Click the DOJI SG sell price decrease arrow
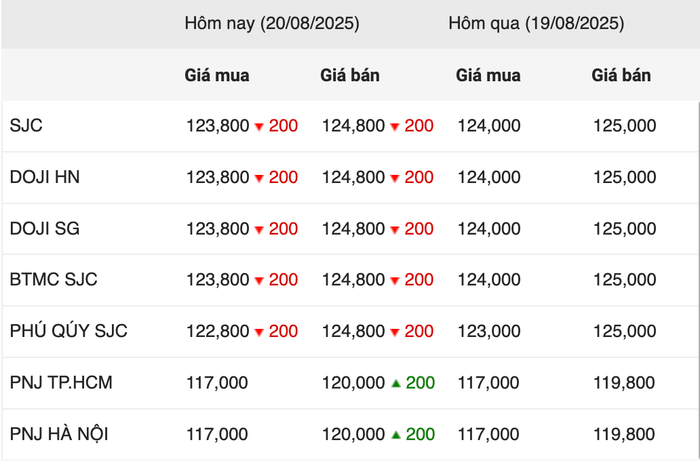Screen dimensions: 700x461 coord(395,230)
